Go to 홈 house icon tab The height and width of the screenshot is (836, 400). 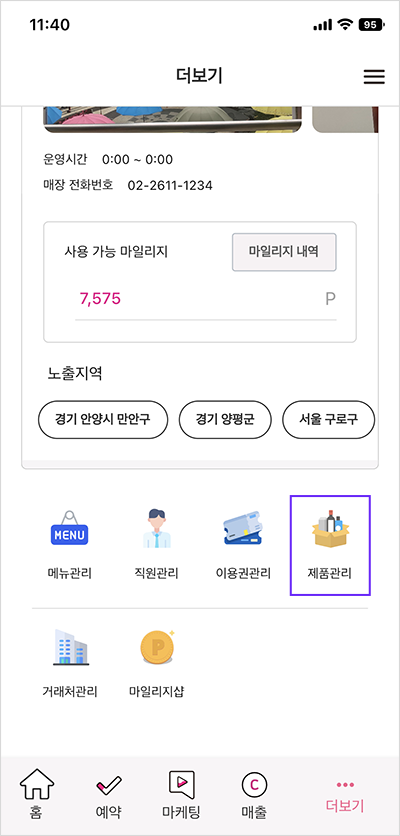pyautogui.click(x=37, y=794)
